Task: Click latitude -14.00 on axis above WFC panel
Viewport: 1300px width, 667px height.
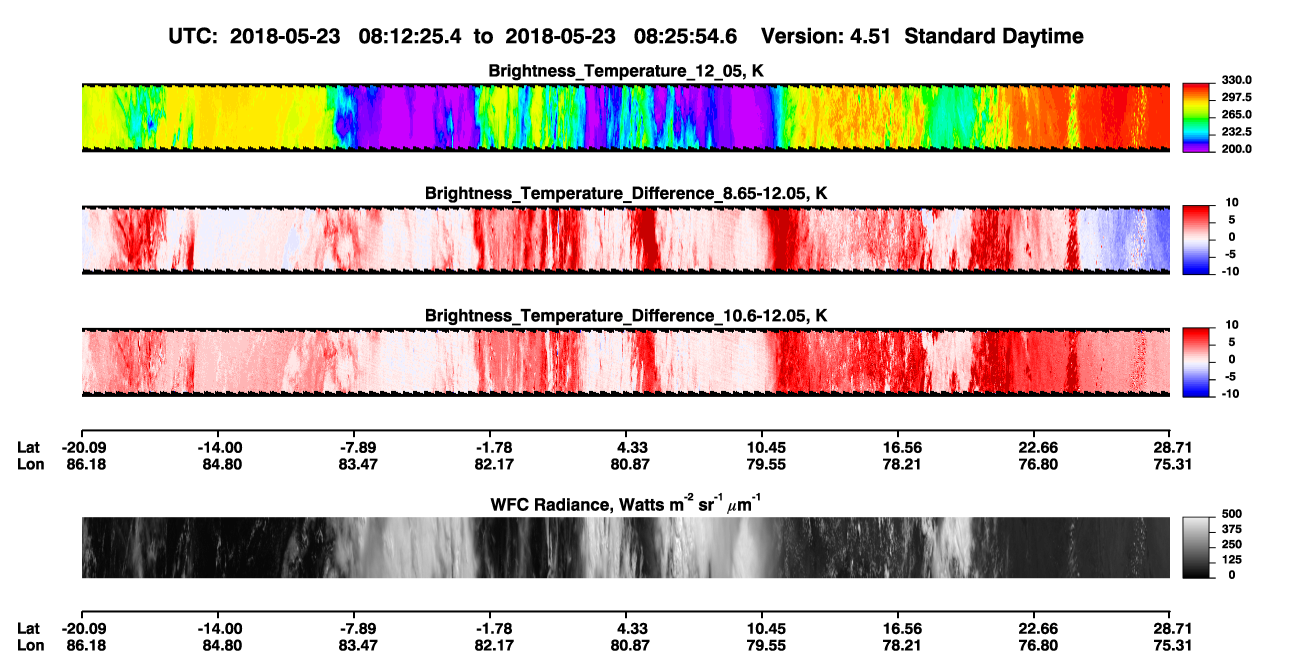Action: click(x=218, y=447)
